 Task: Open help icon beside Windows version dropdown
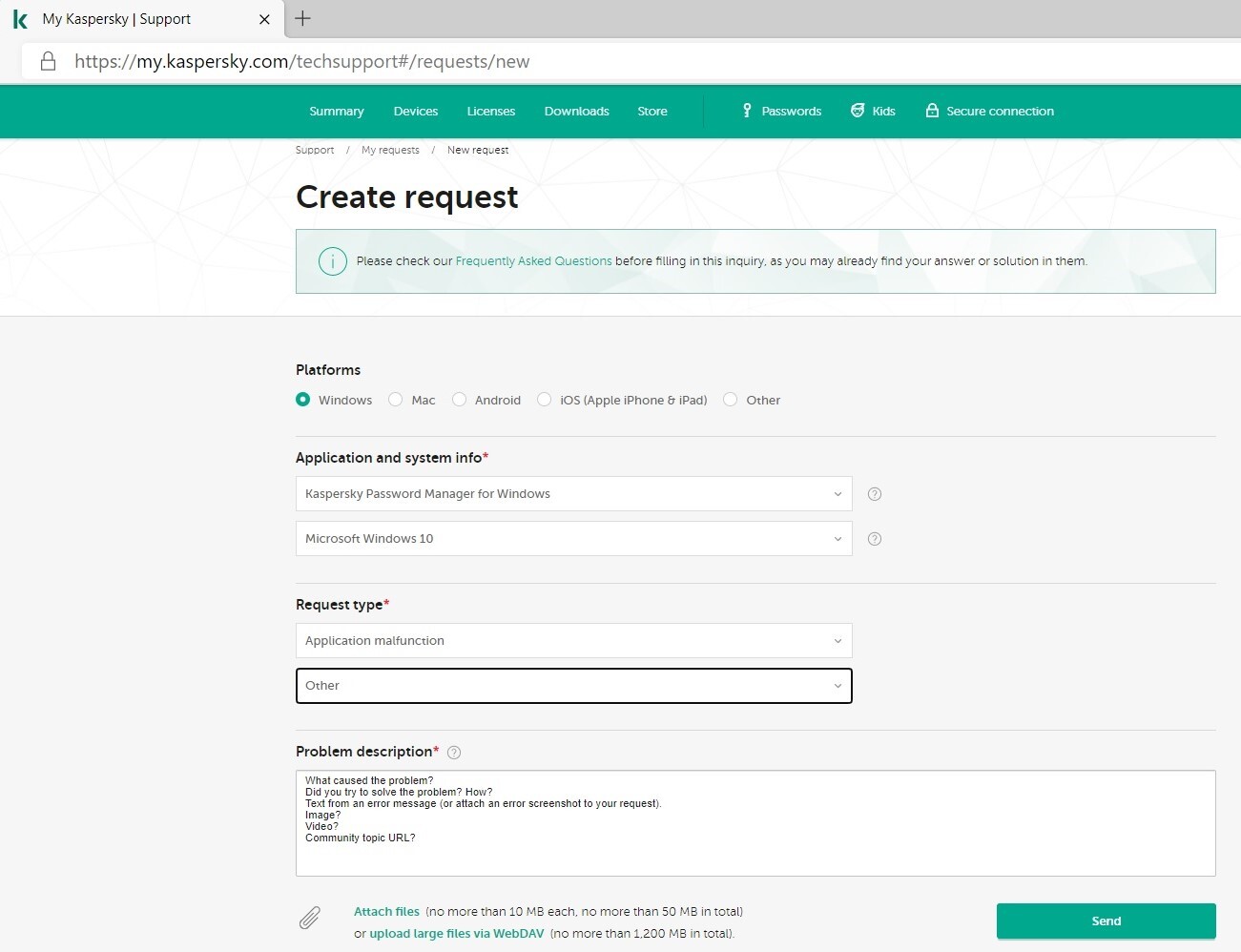point(875,539)
